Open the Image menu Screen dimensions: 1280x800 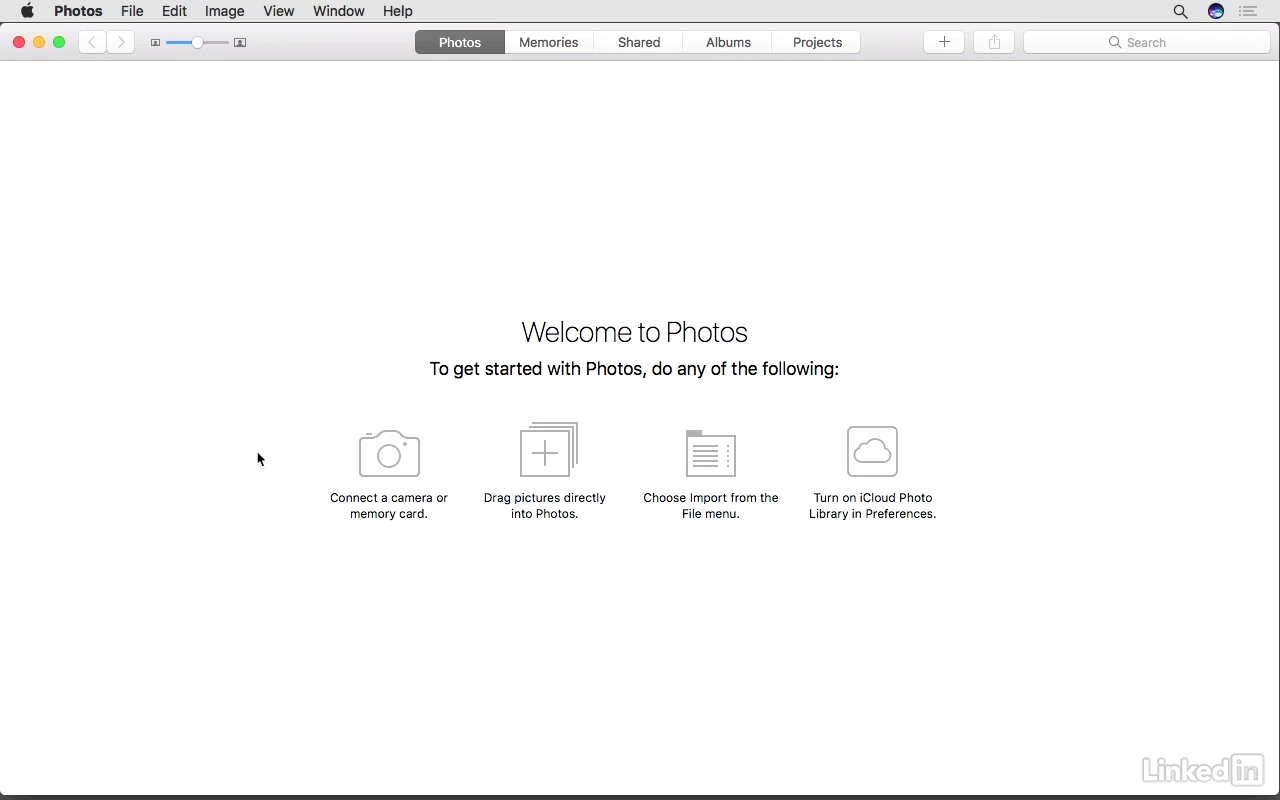(x=224, y=11)
